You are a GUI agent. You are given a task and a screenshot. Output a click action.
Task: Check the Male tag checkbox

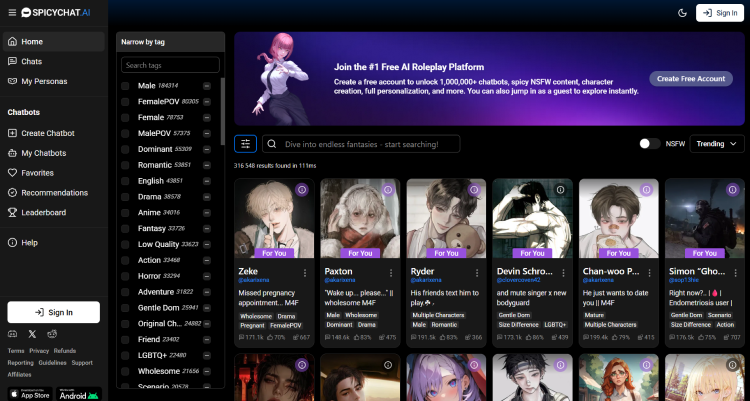pos(125,86)
